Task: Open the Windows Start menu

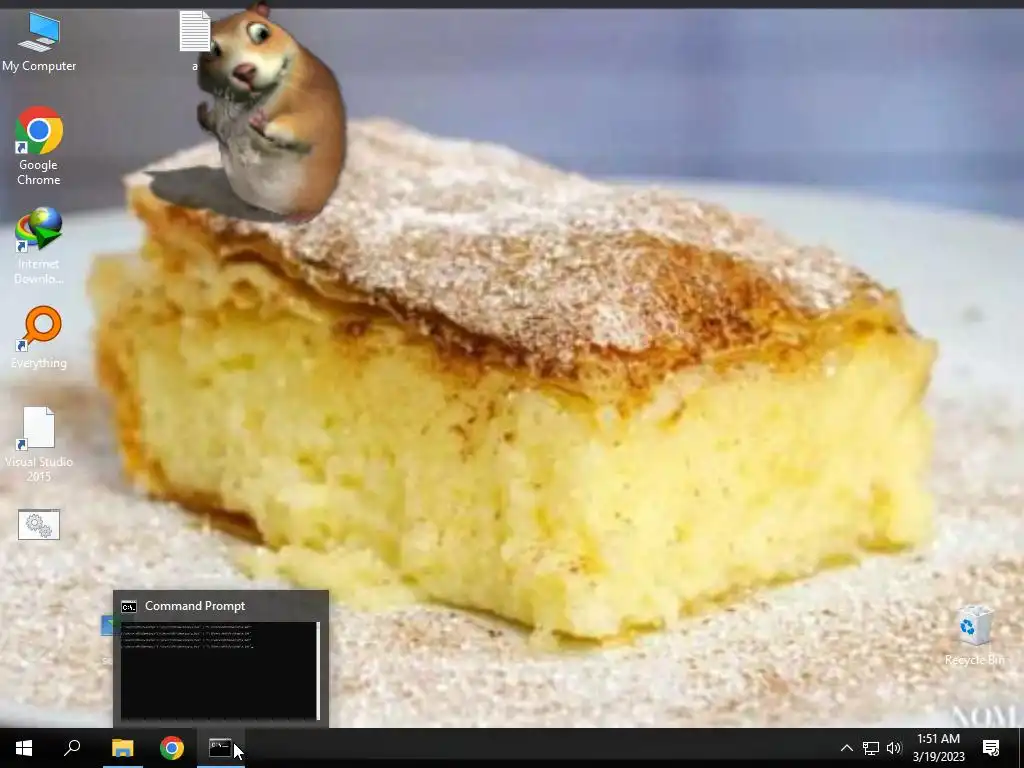Action: 24,748
